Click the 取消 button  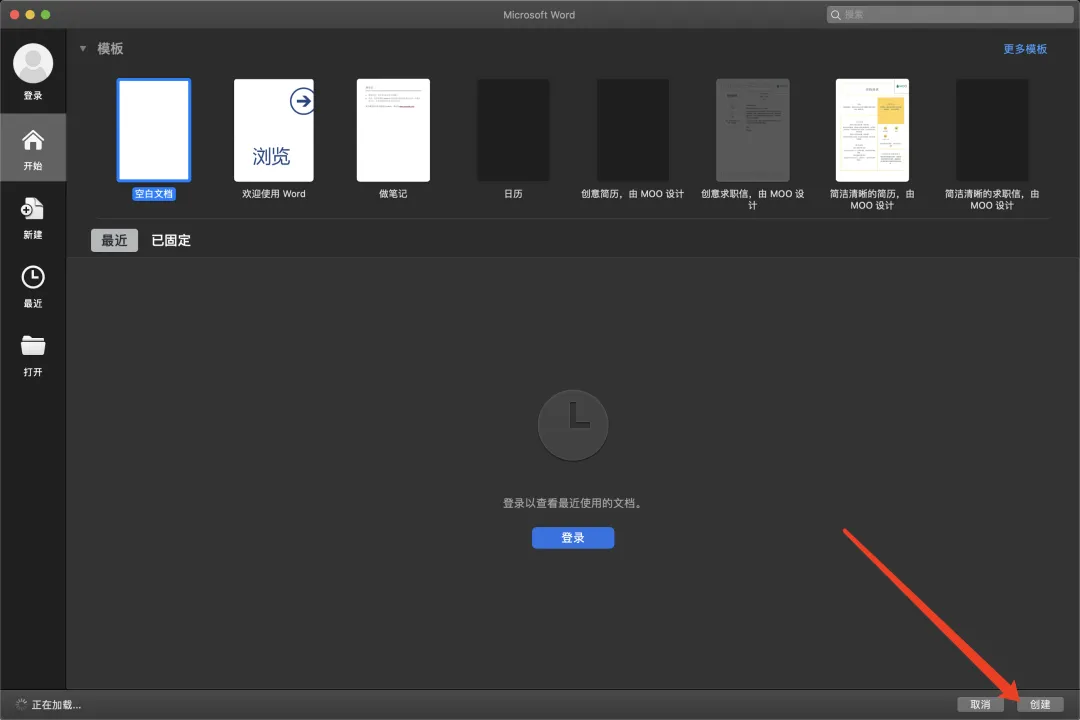[980, 704]
